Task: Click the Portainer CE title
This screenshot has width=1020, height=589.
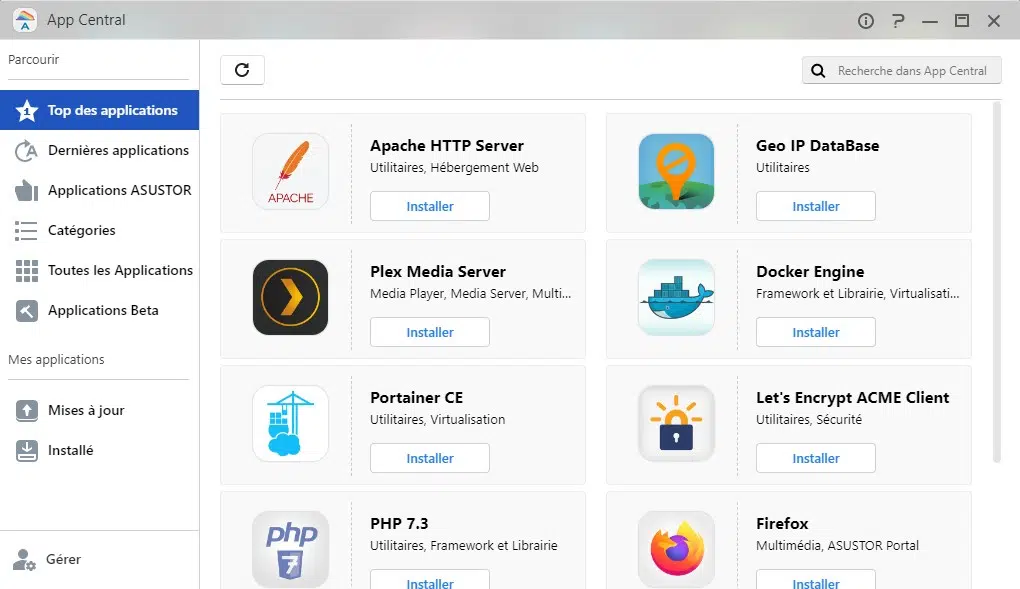Action: click(416, 398)
